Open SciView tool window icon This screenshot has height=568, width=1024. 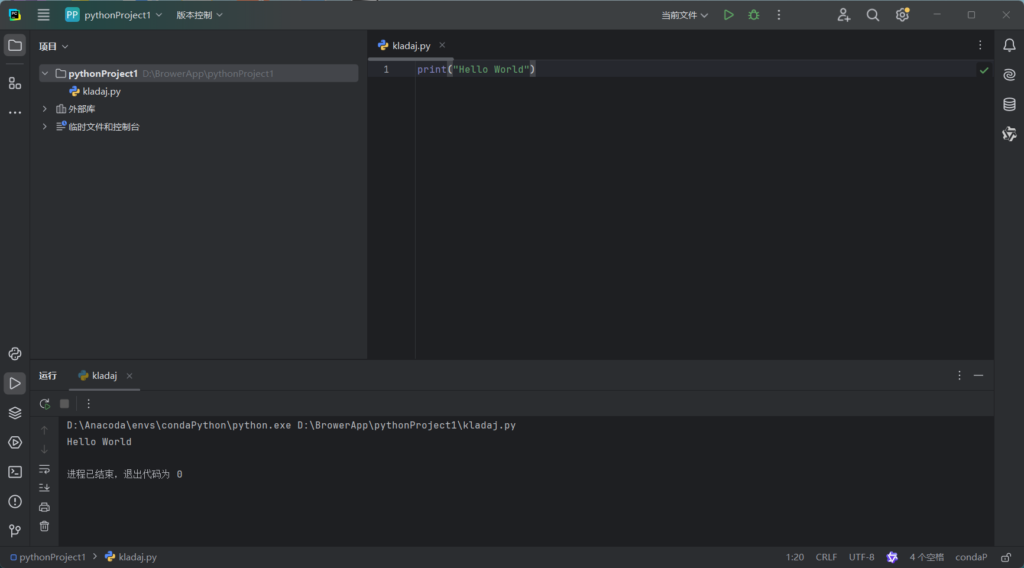tap(1009, 134)
